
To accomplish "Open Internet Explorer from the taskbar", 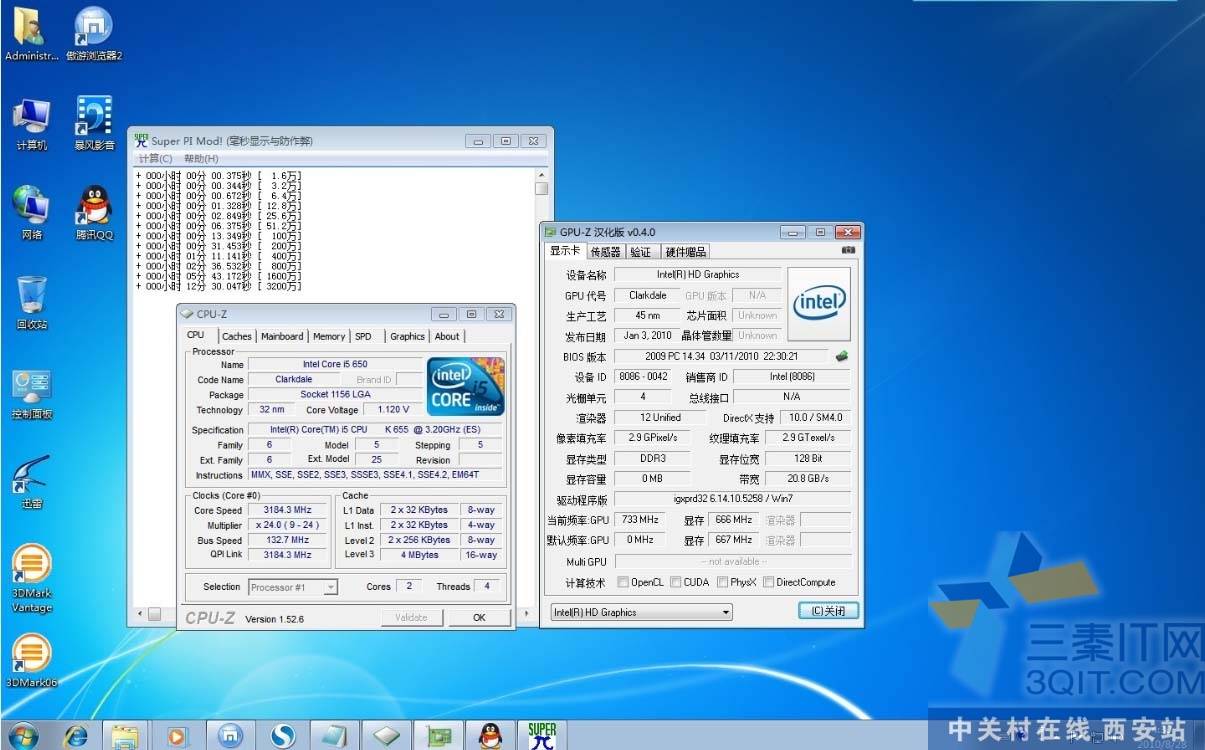I will pos(75,736).
